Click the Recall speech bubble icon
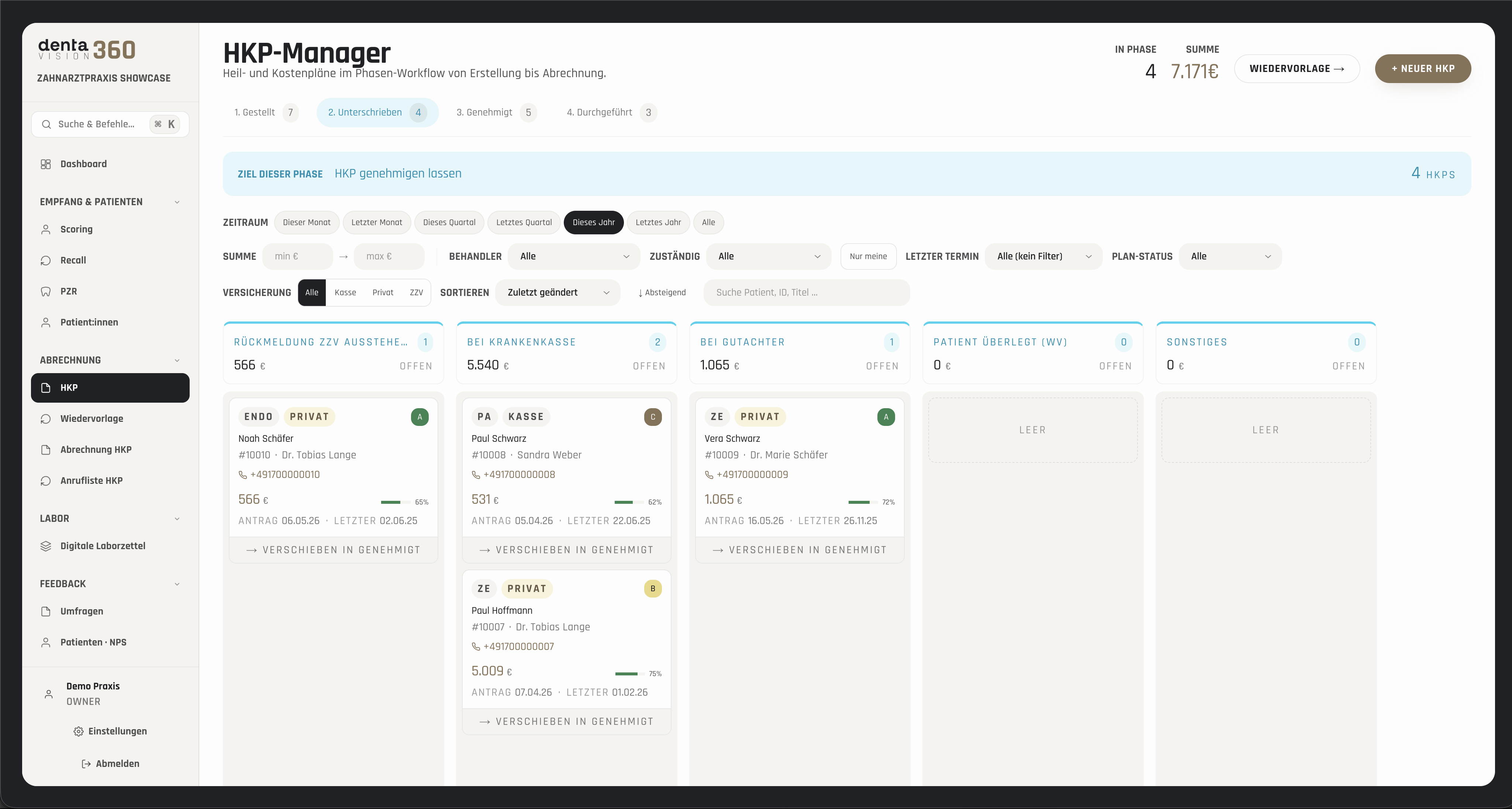 point(45,260)
